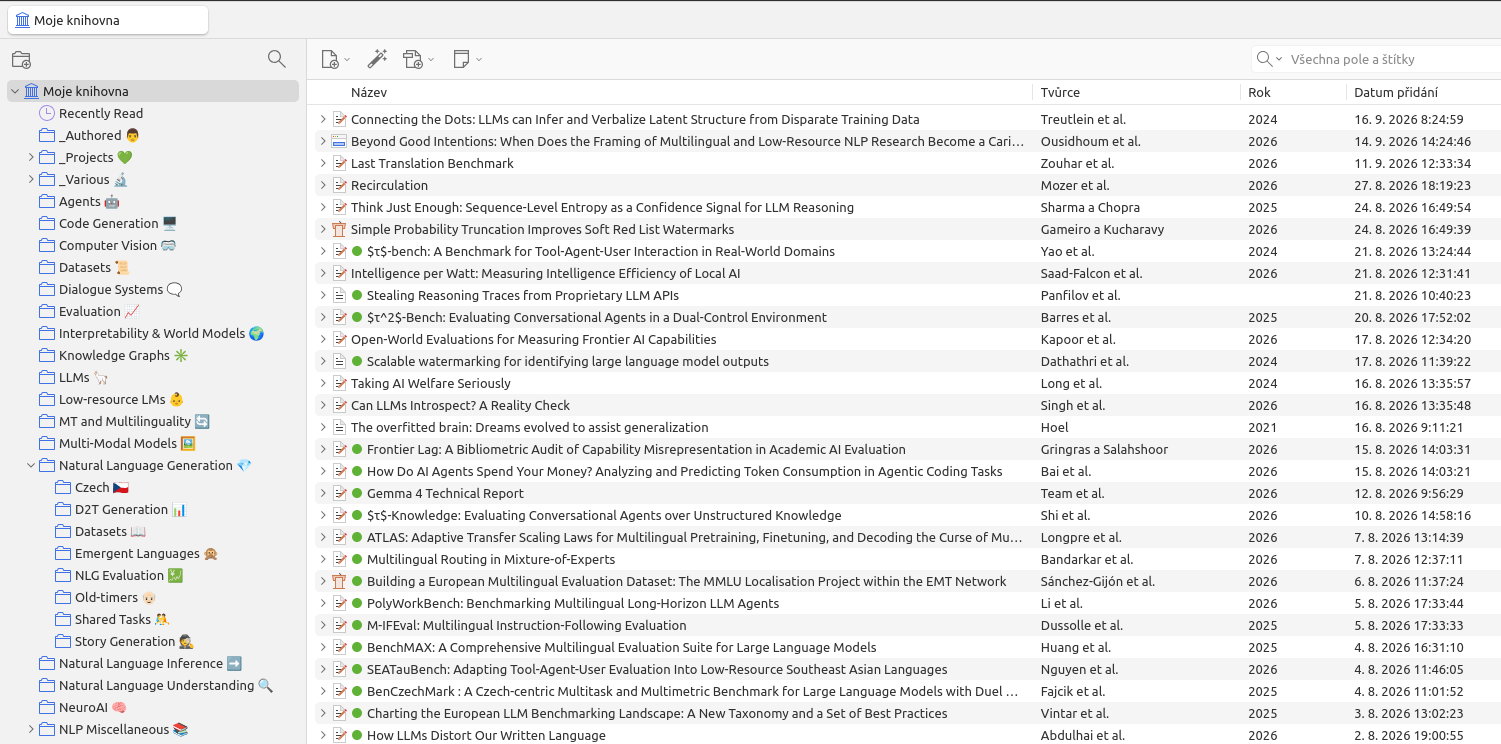Expand the 'Last Translation Benchmark' item row
Viewport: 1501px width, 744px height.
pyautogui.click(x=323, y=163)
